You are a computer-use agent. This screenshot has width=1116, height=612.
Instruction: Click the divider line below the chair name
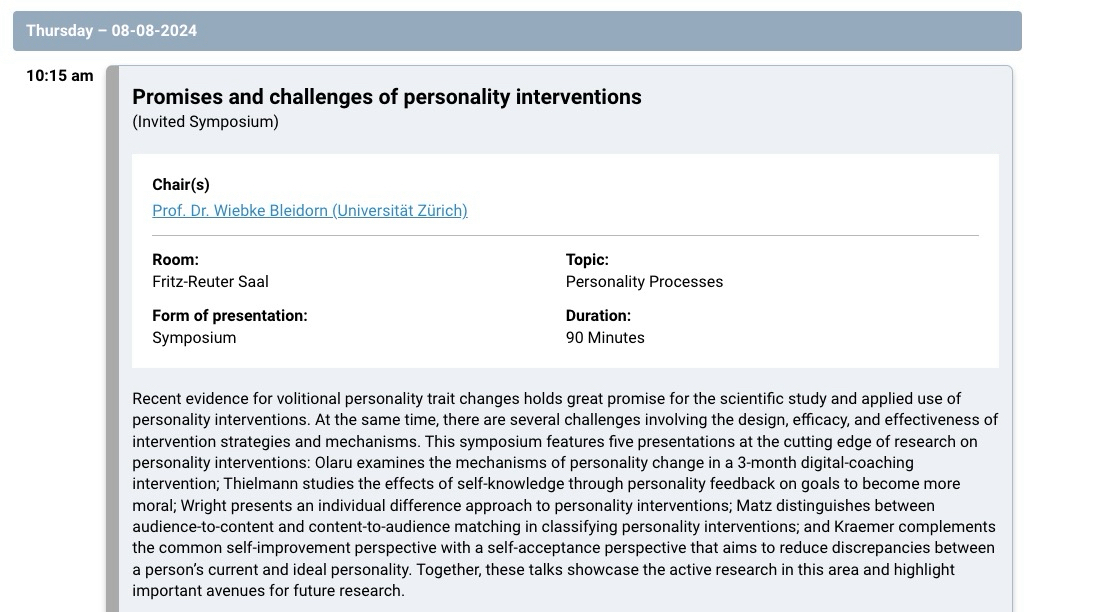(x=565, y=236)
